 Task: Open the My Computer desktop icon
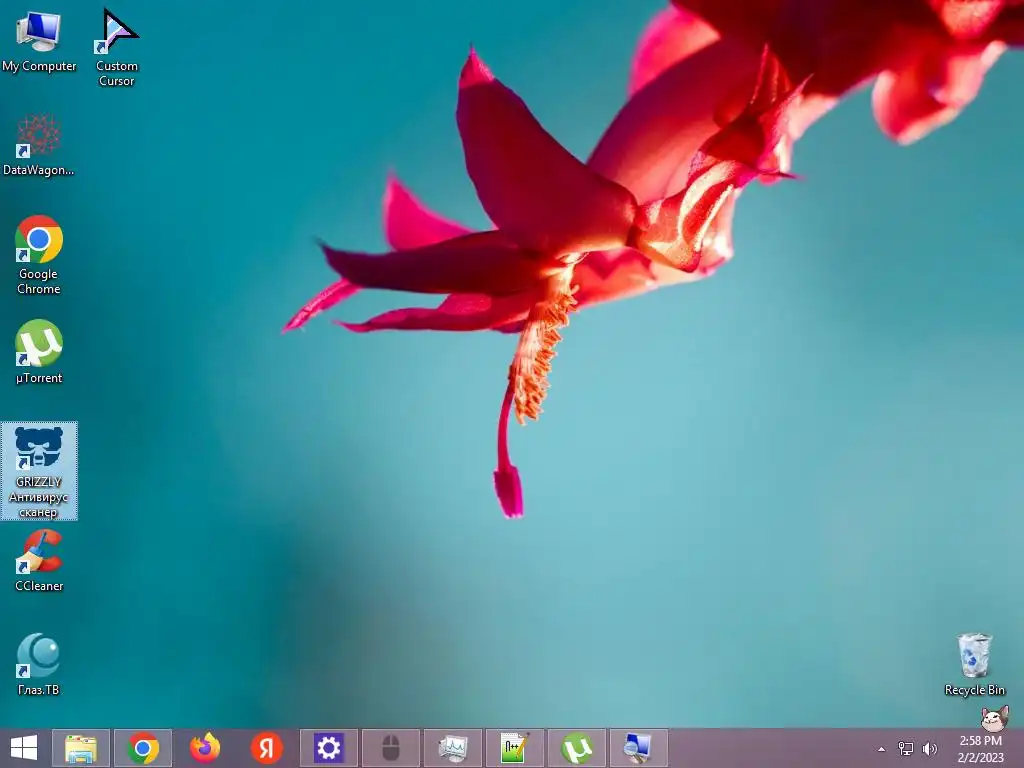click(x=39, y=42)
